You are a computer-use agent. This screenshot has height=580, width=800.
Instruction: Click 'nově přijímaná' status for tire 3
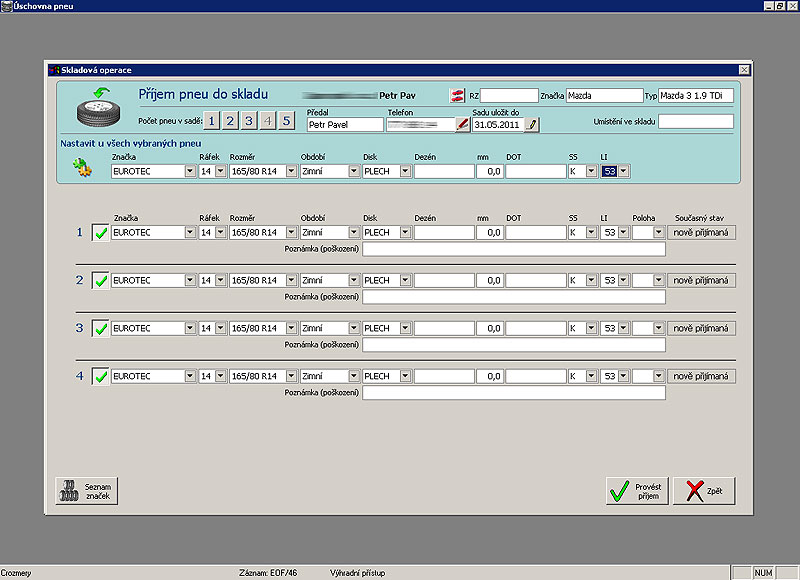click(x=701, y=329)
